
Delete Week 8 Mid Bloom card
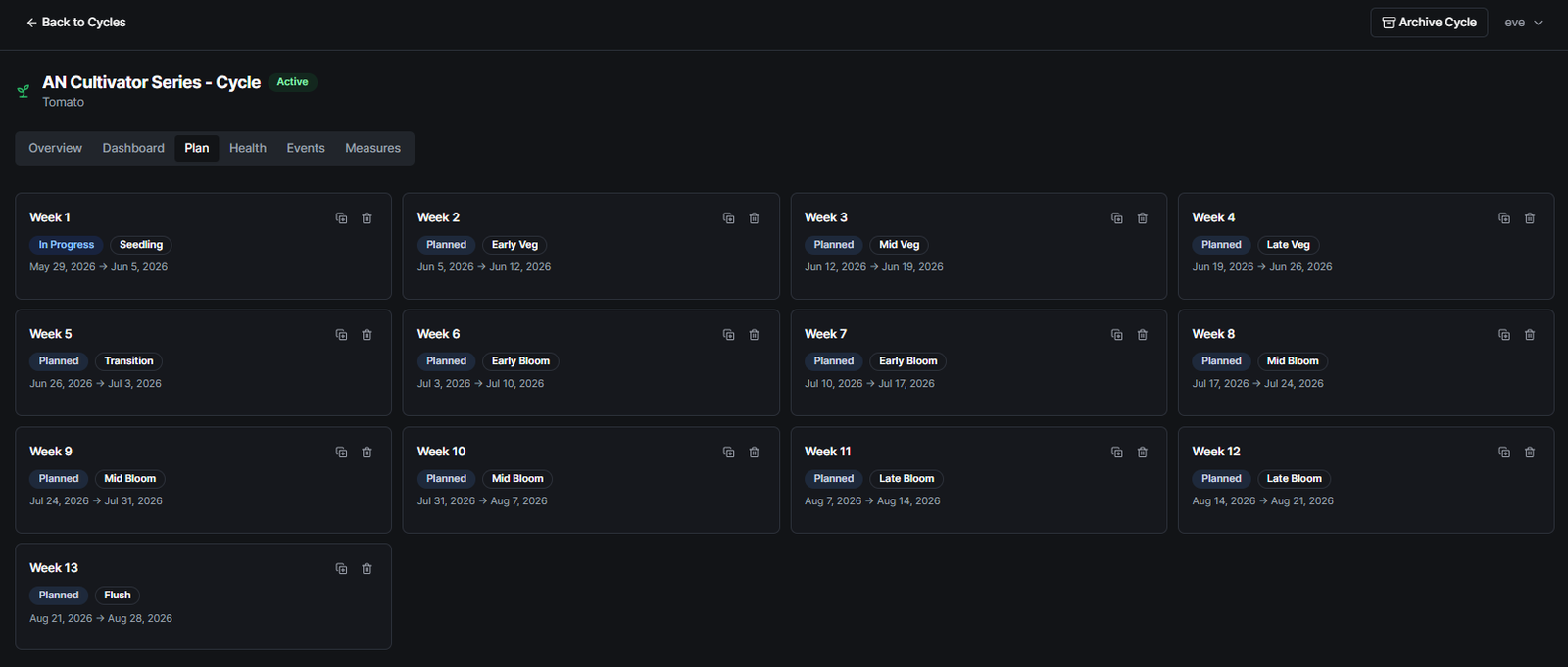[1529, 335]
